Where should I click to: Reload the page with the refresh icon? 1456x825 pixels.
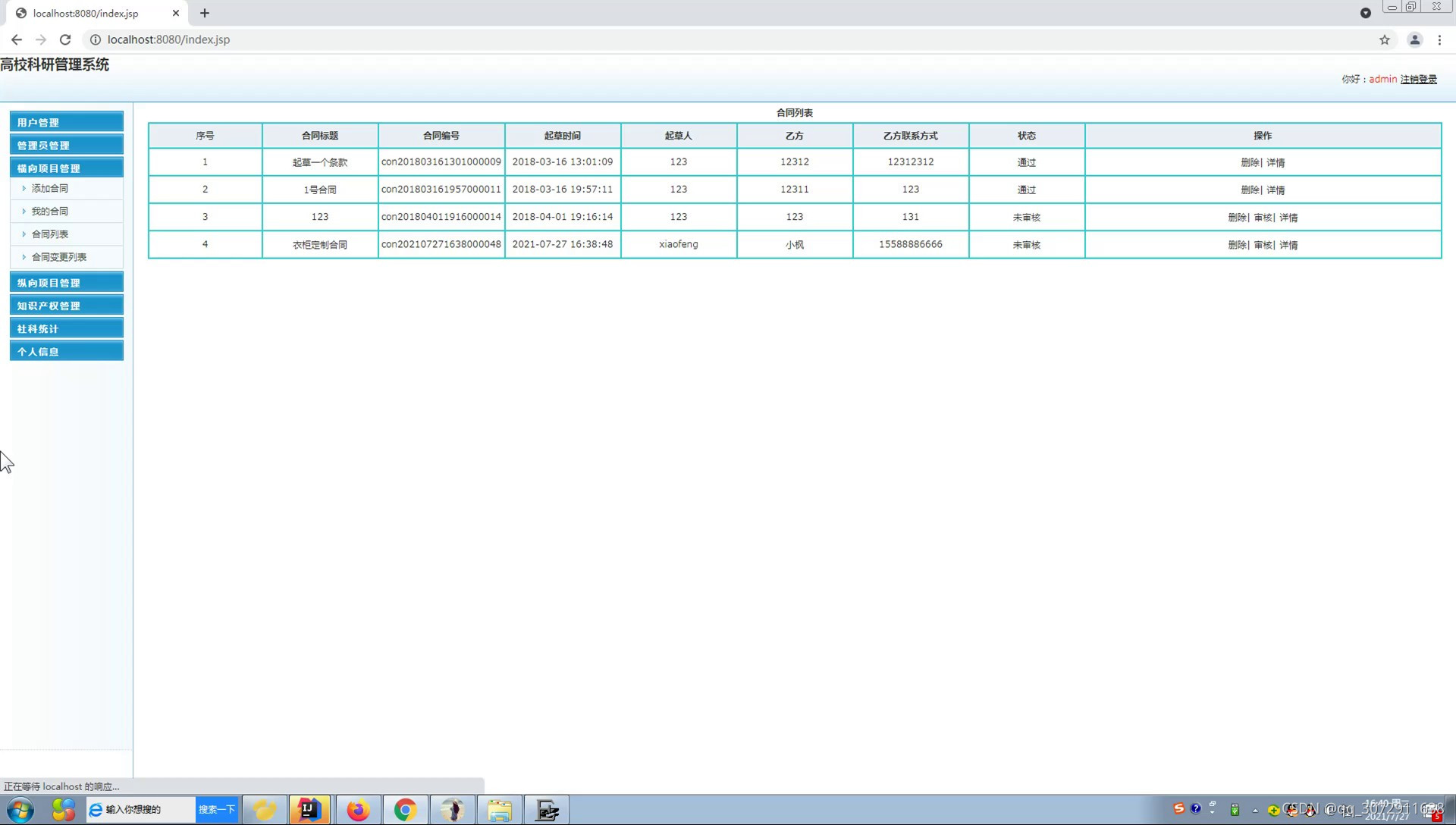(x=65, y=39)
